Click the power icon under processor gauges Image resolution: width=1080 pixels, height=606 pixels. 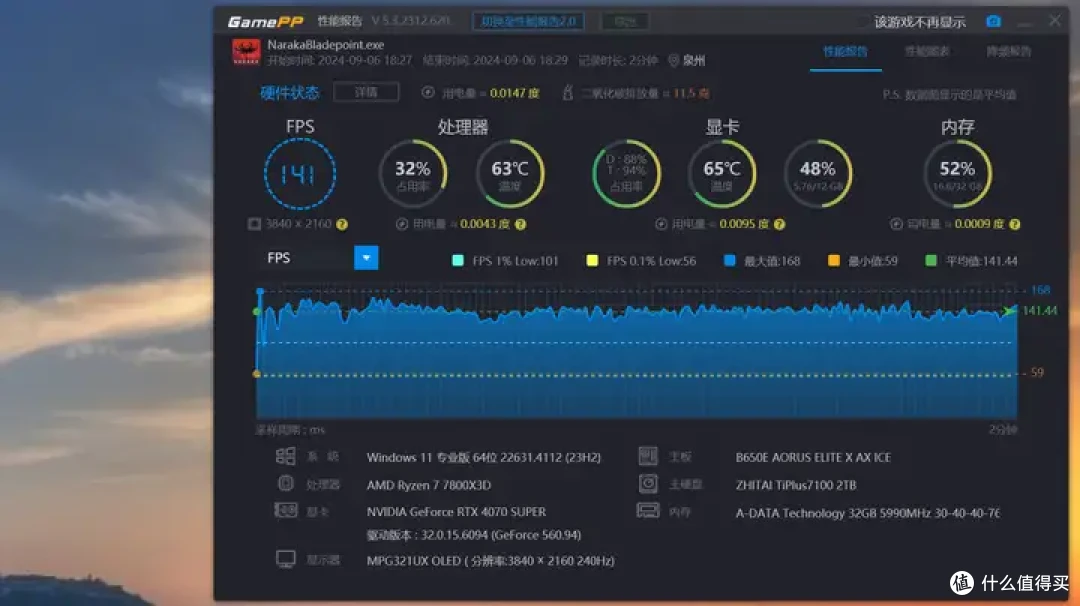coord(402,224)
